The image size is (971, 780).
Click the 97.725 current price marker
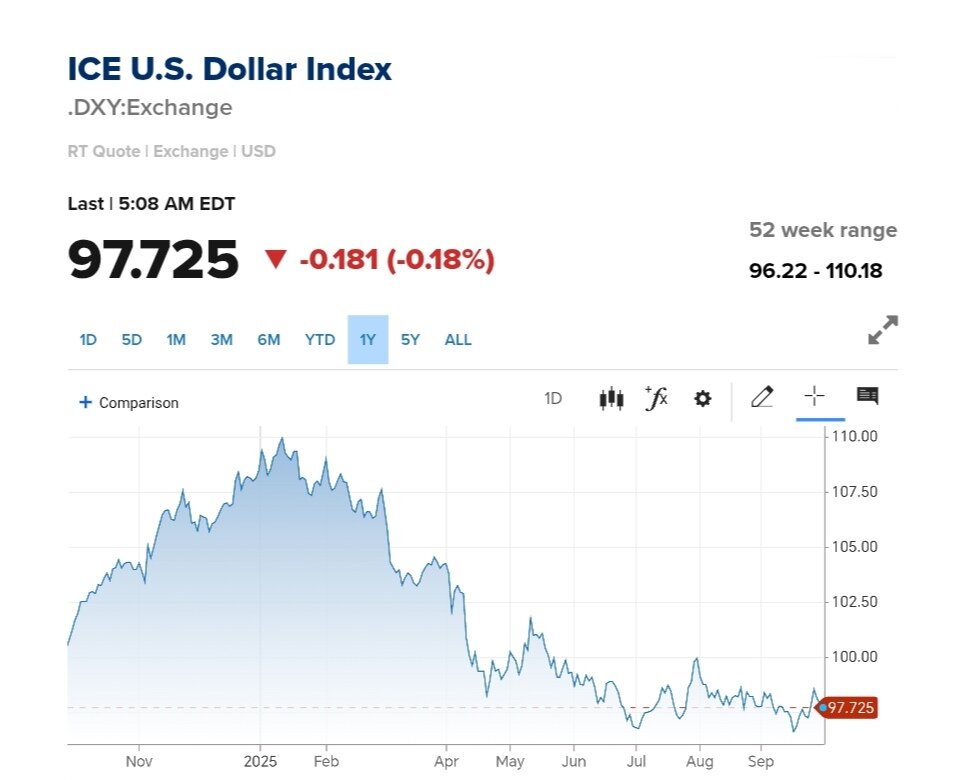pyautogui.click(x=850, y=708)
